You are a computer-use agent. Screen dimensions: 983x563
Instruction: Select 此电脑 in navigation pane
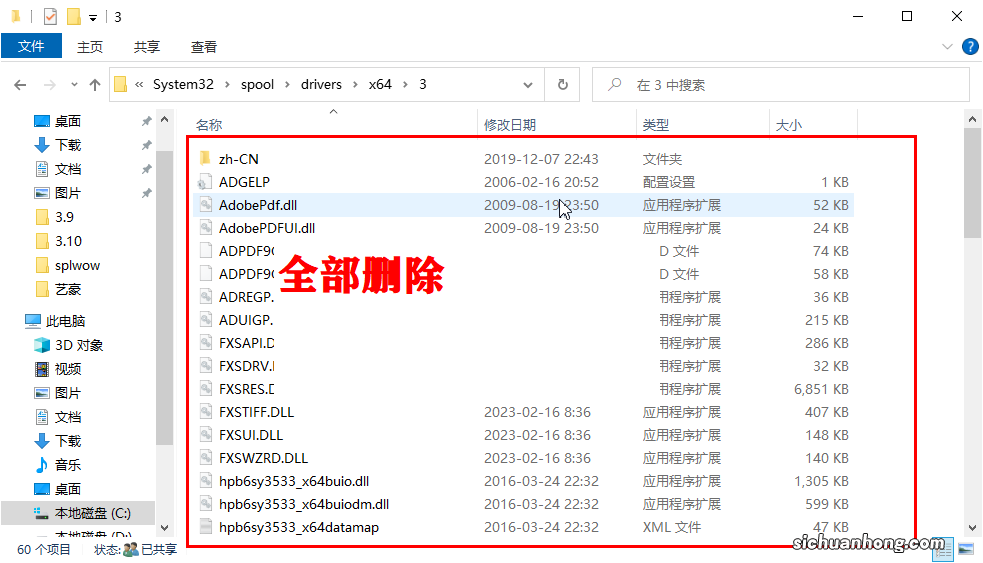(x=65, y=321)
